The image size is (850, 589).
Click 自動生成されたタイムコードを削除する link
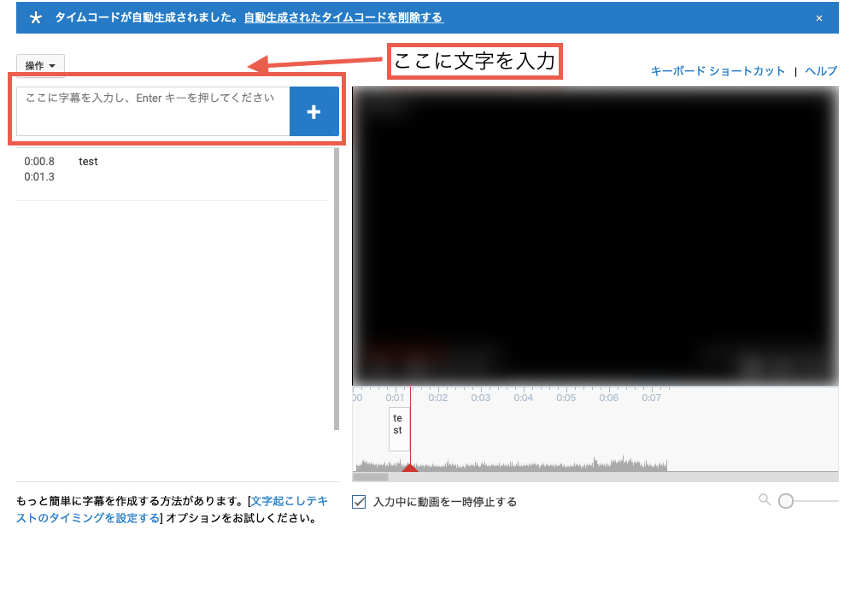pyautogui.click(x=344, y=17)
